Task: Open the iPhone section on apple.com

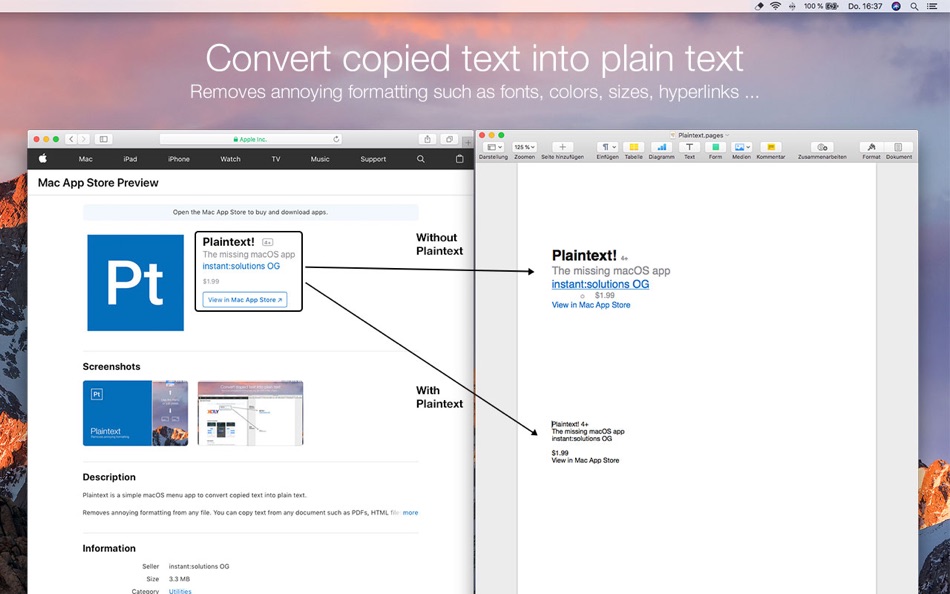Action: 179,159
